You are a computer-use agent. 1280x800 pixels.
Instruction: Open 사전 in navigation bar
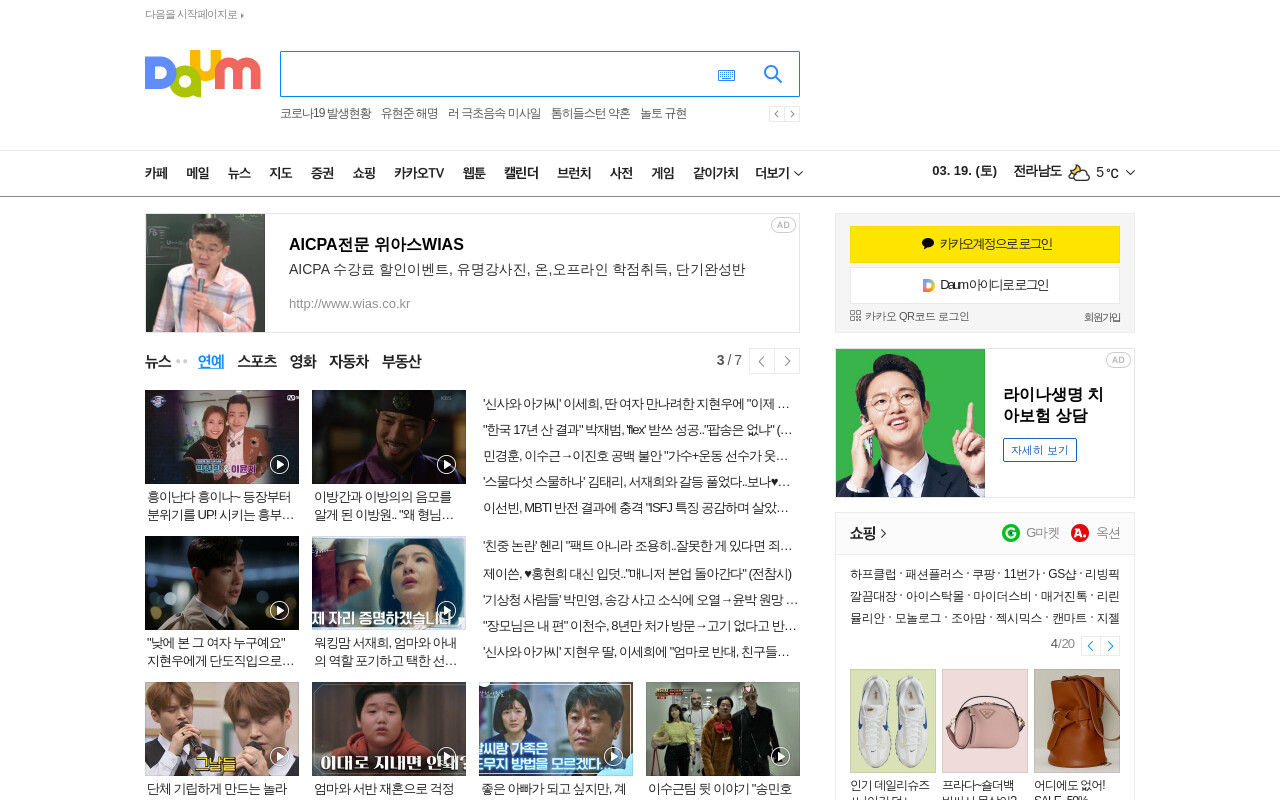coord(621,173)
